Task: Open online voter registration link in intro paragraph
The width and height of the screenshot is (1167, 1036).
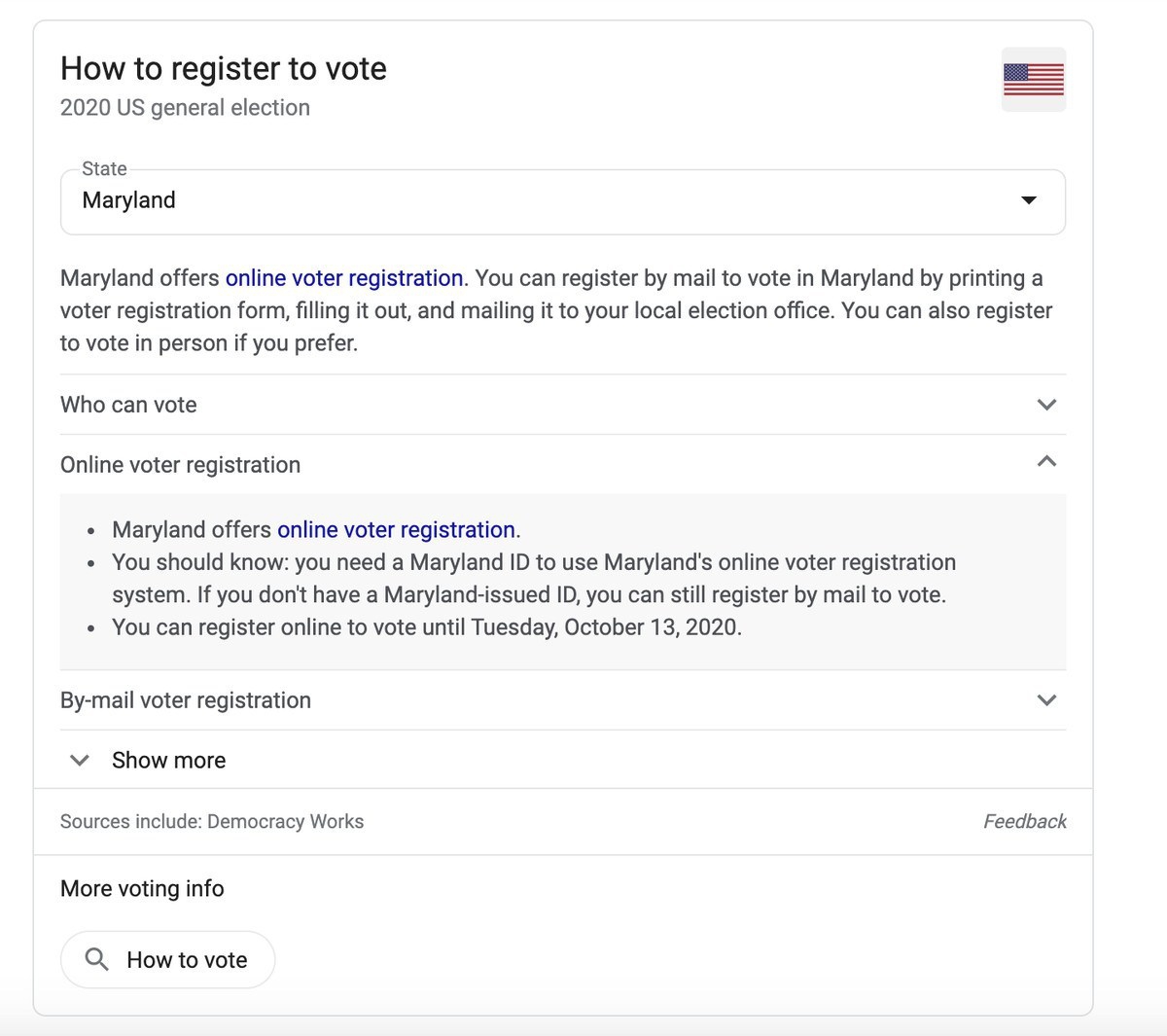Action: coord(344,278)
